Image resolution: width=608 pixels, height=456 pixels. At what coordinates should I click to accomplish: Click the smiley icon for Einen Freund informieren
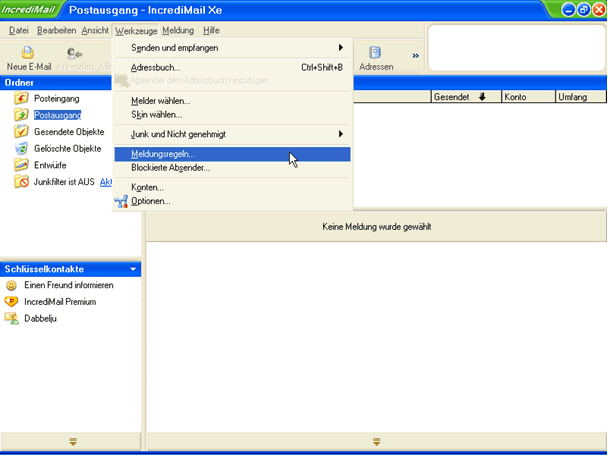tap(11, 285)
